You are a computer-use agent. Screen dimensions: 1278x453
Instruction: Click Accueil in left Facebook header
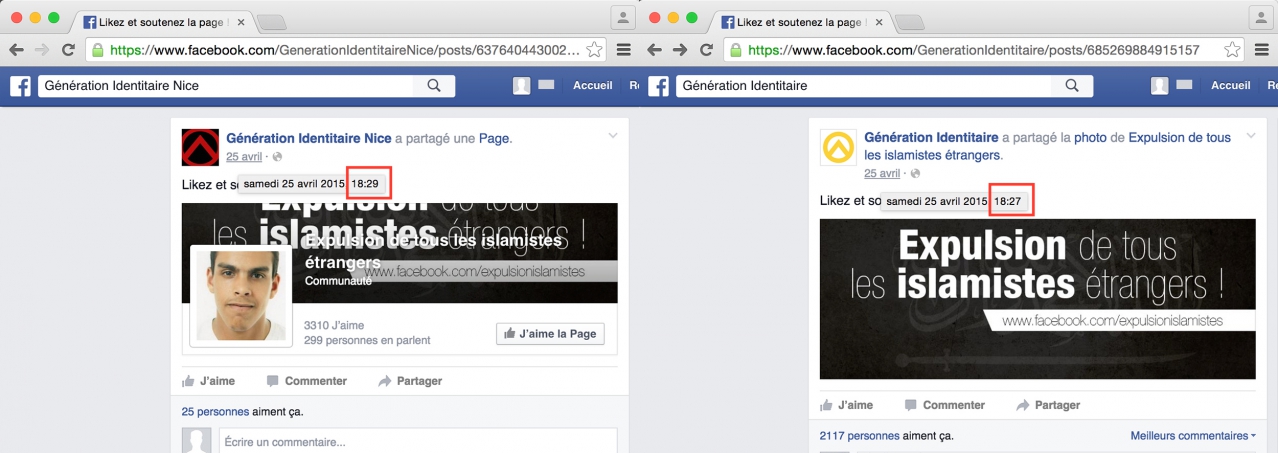coord(592,86)
